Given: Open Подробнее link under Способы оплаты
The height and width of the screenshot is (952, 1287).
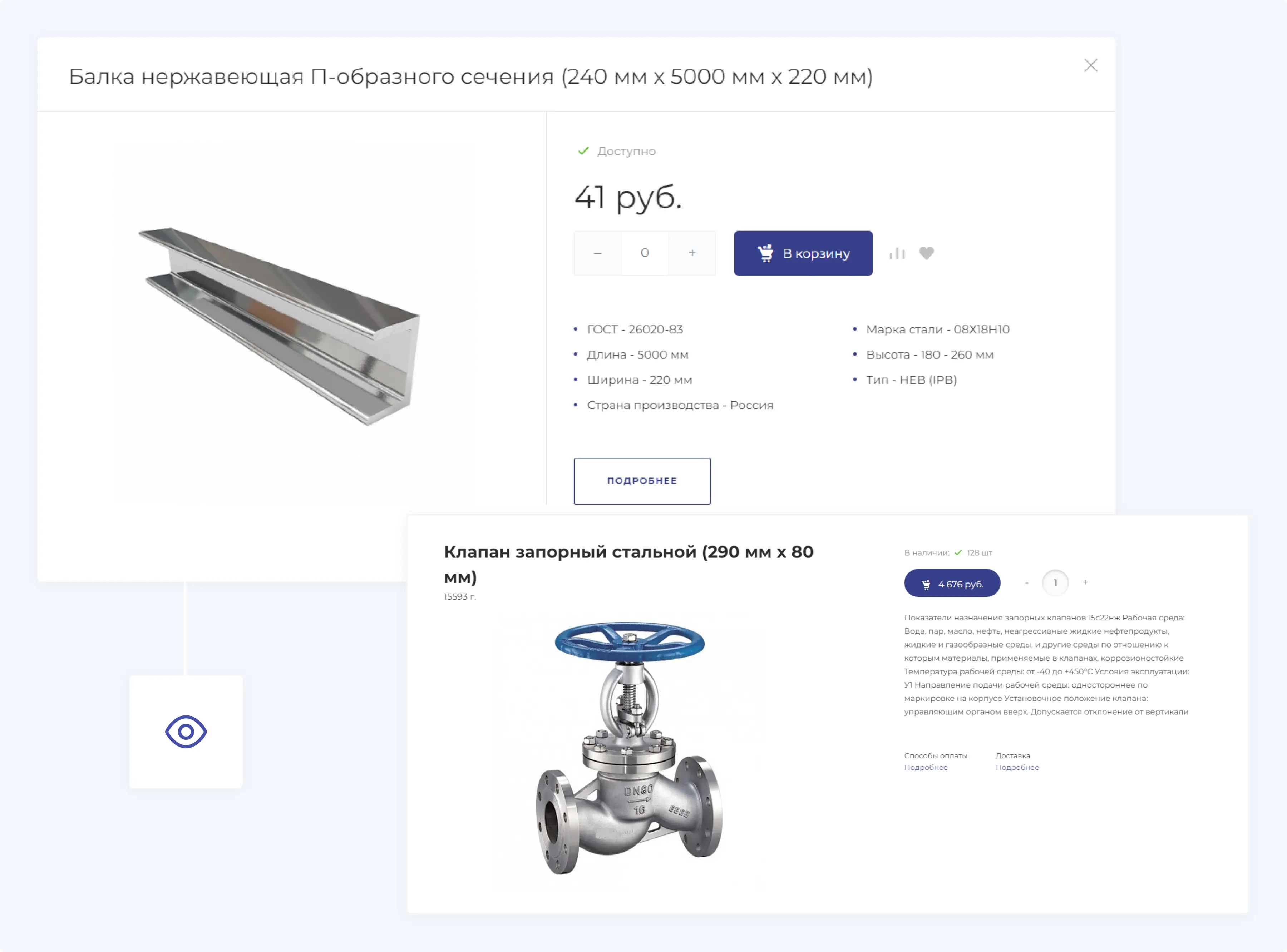Looking at the screenshot, I should point(926,767).
